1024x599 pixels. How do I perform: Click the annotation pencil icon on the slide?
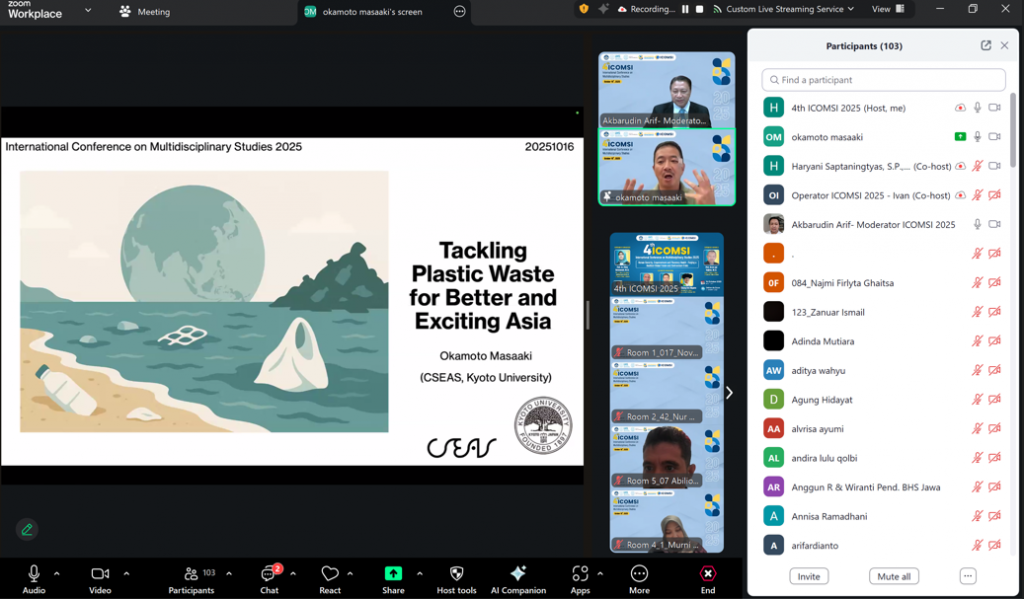tap(27, 529)
